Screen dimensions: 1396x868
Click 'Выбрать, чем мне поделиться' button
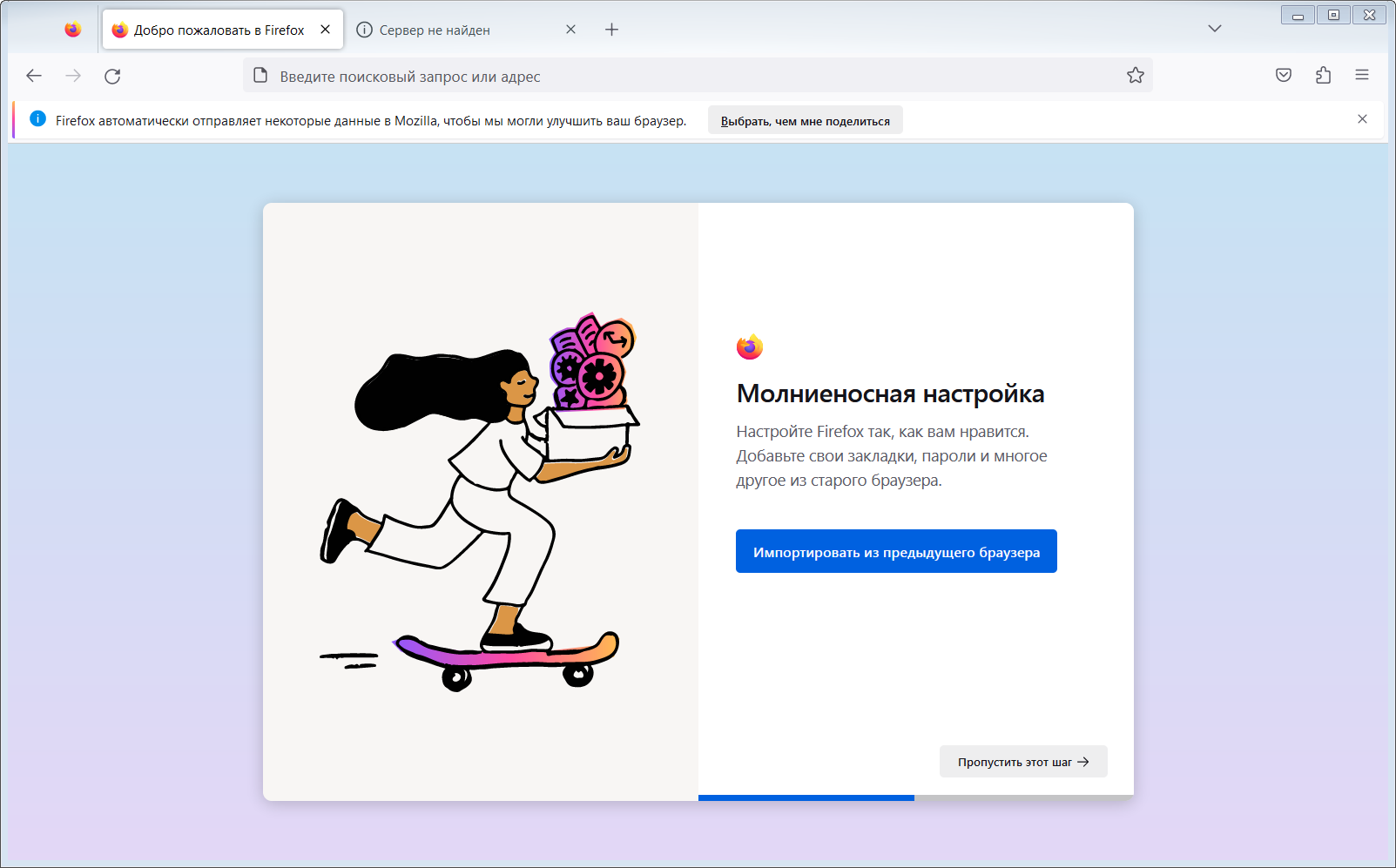coord(805,121)
